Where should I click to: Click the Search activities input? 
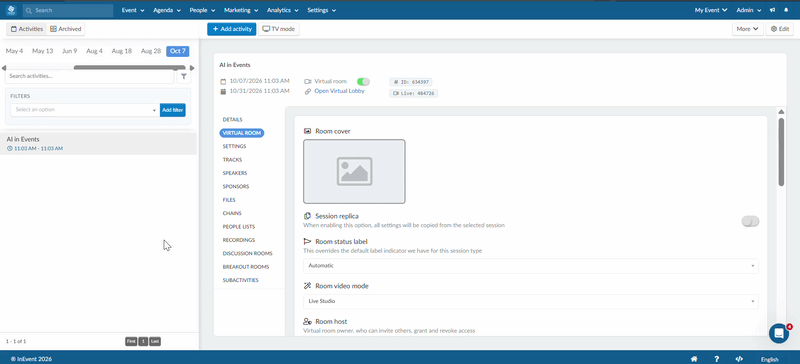click(x=89, y=76)
